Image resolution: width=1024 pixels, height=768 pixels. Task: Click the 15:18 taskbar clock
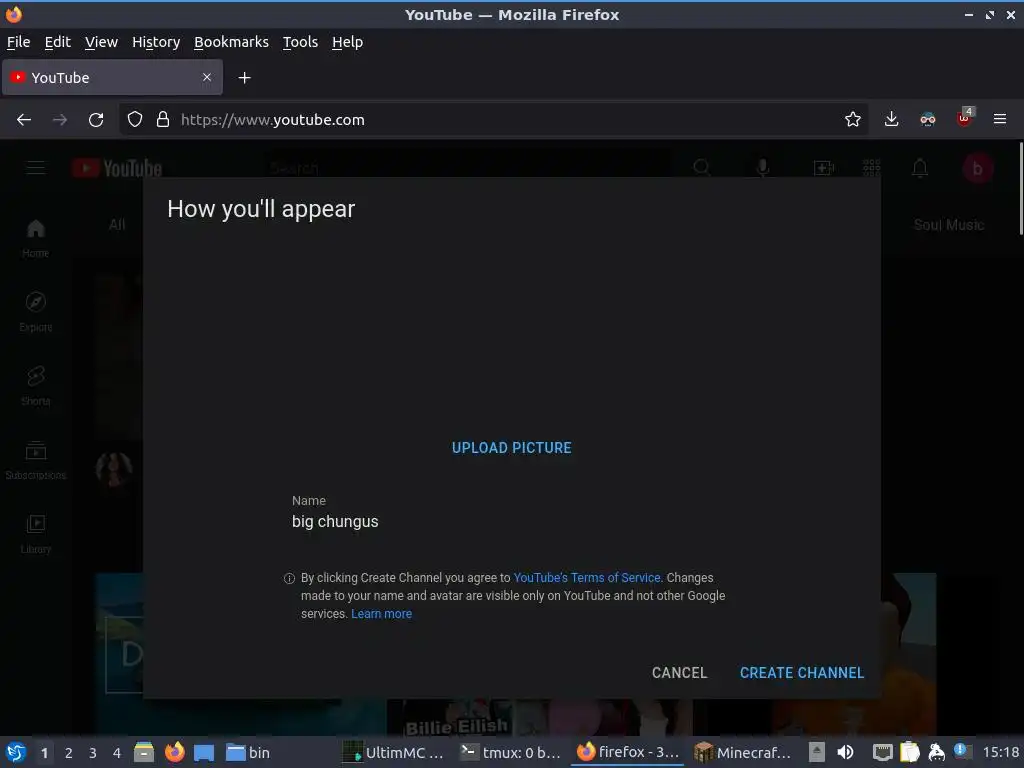pos(1001,752)
